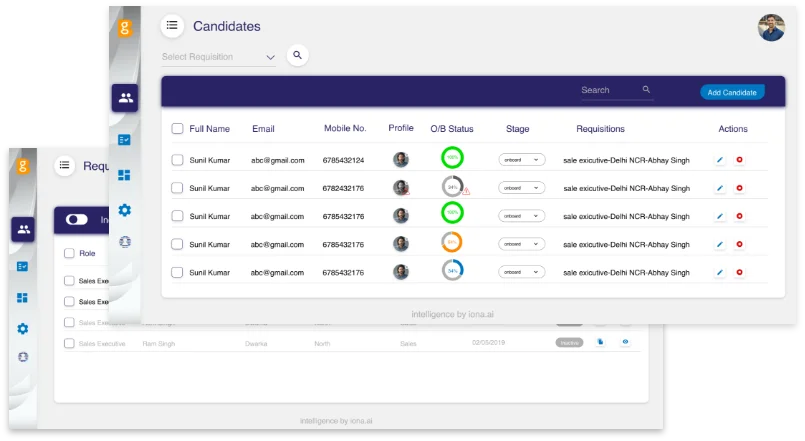805x441 pixels.
Task: Click the red warning icon beside the 24% status
Action: point(466,191)
